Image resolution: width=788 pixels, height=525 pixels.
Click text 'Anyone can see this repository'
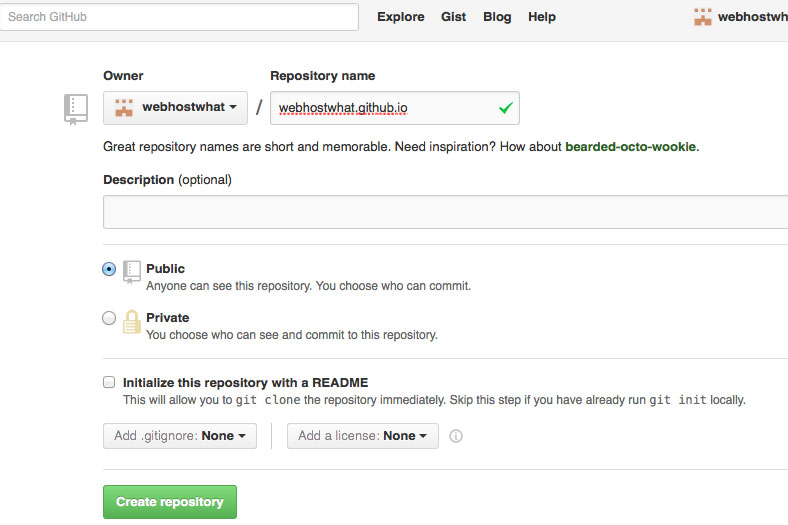pyautogui.click(x=229, y=286)
